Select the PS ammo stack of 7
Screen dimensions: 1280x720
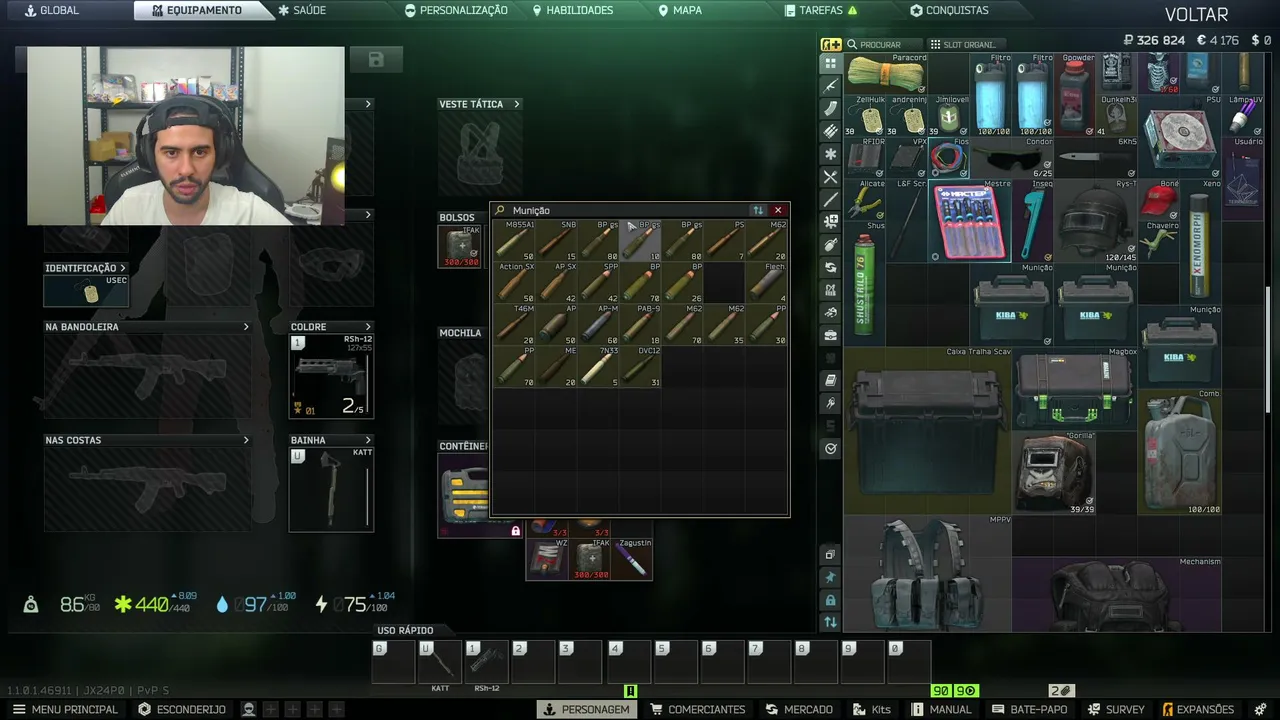coord(725,240)
